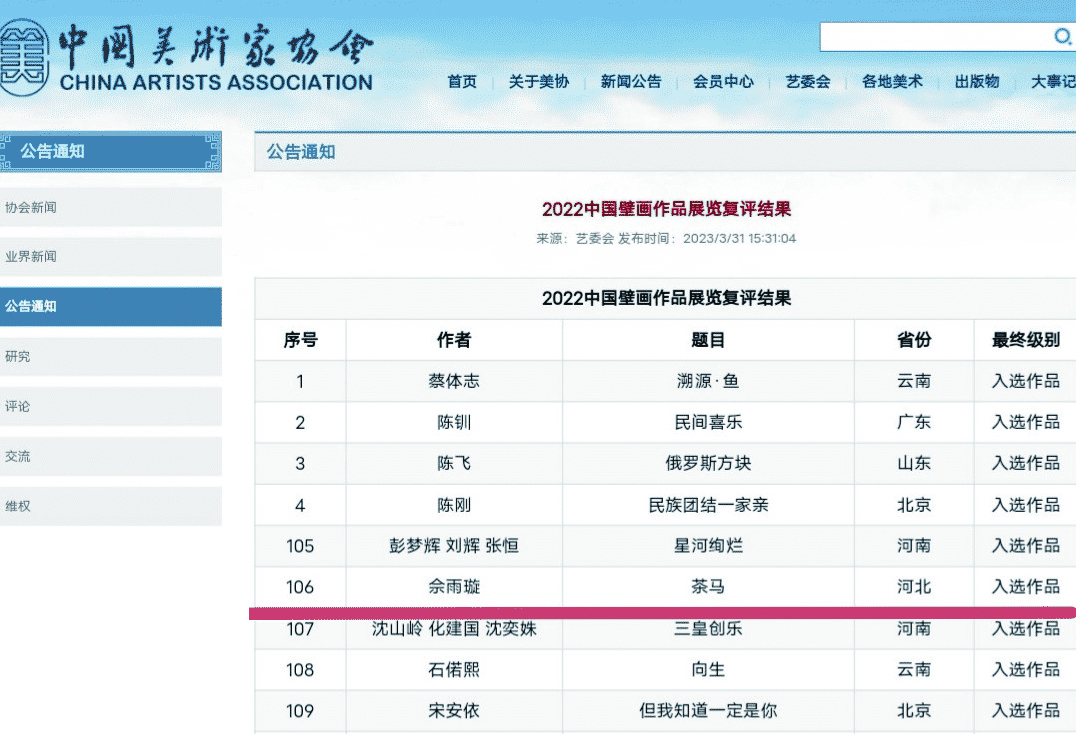1078x734 pixels.
Task: Click the 茶马 title cell in row 106
Action: [x=707, y=587]
